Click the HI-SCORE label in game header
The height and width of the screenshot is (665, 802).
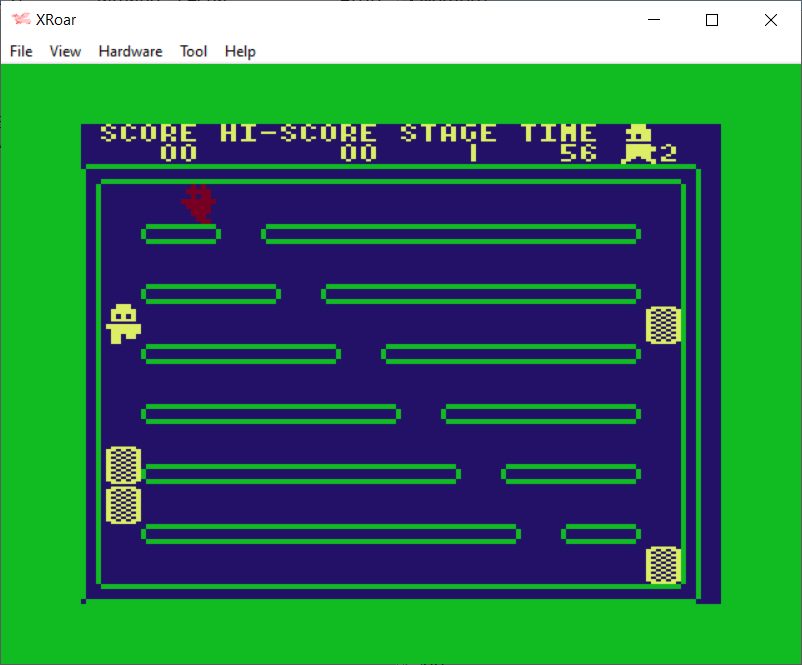click(298, 133)
